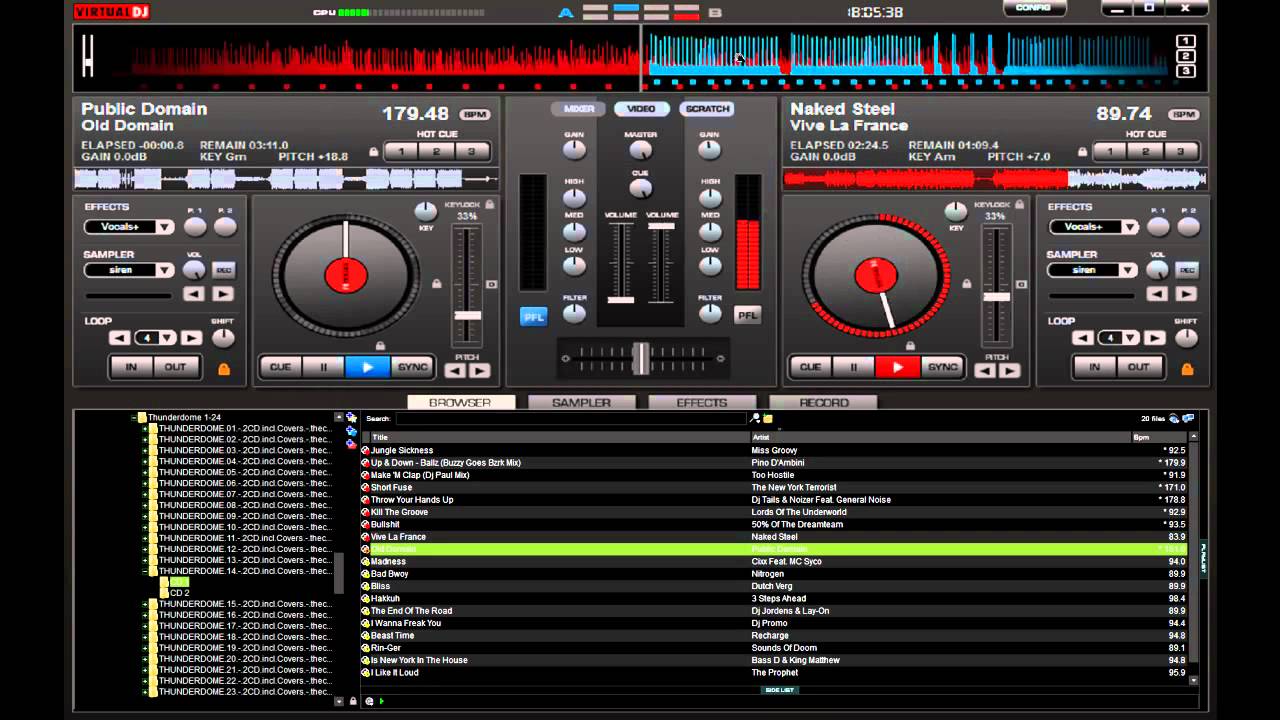
Task: Double the right deck loop with the right arrow
Action: 1154,338
